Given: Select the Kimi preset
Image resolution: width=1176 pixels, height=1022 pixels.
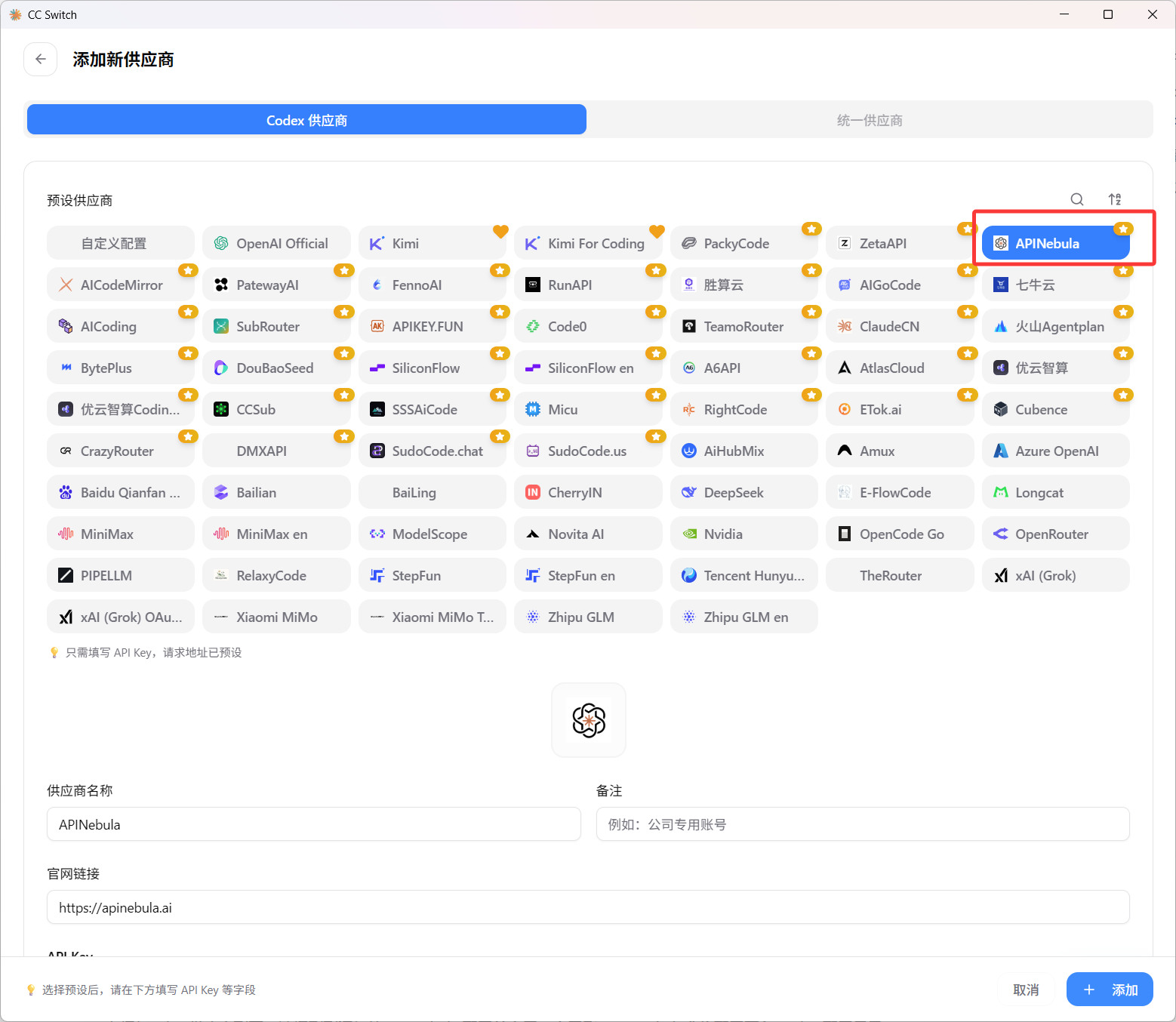Looking at the screenshot, I should 433,243.
